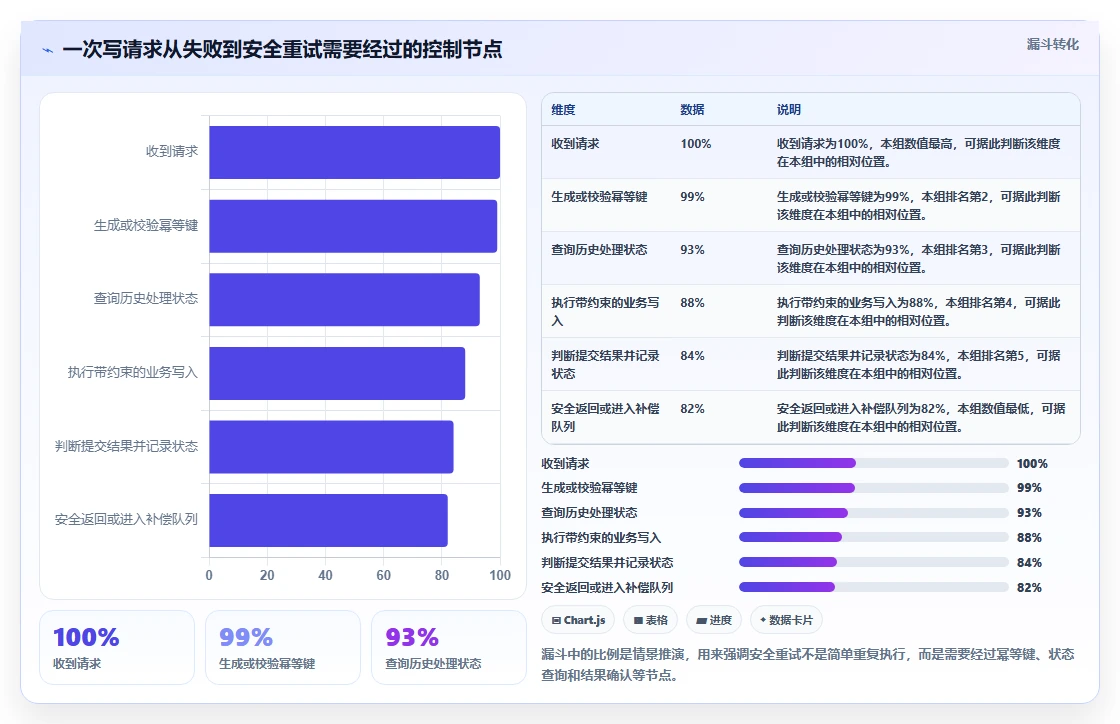
Task: Click the 生成或校验幂等键 chart bar
Action: point(353,226)
